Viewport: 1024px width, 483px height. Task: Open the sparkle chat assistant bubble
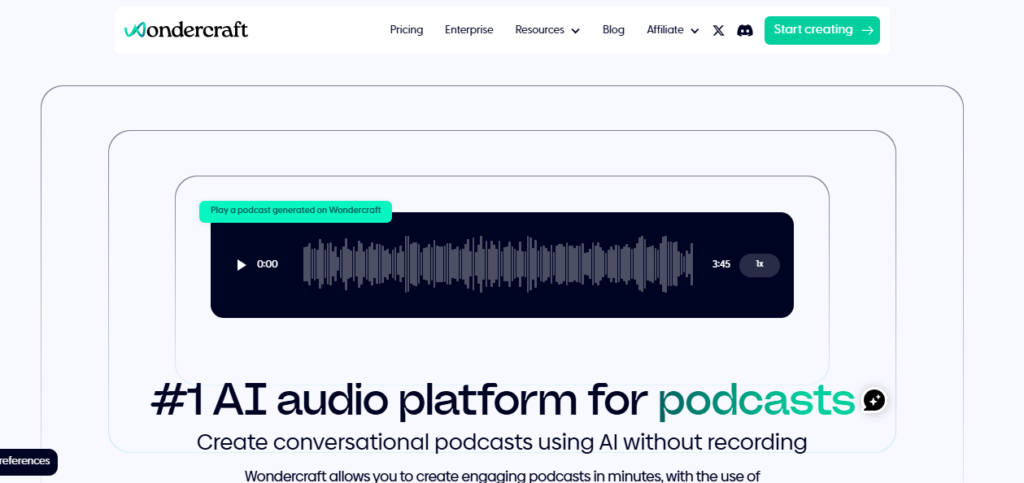(874, 400)
